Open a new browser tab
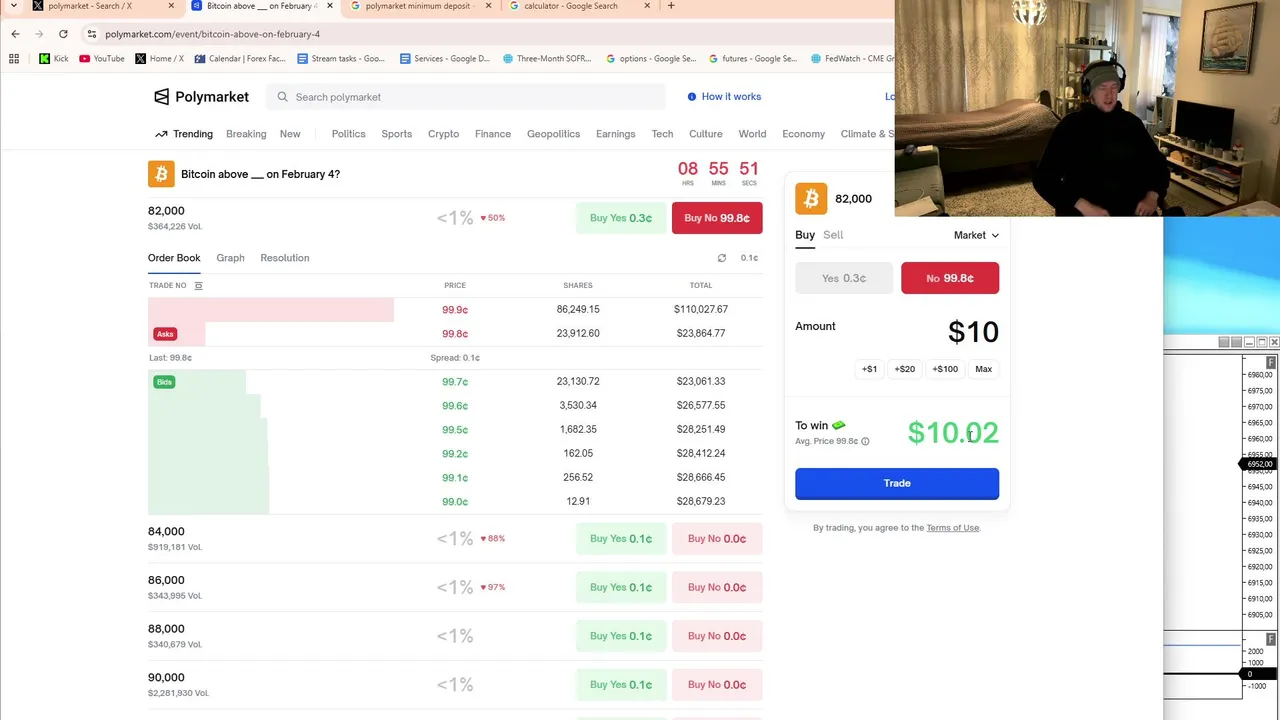Image resolution: width=1280 pixels, height=720 pixels. coord(671,6)
